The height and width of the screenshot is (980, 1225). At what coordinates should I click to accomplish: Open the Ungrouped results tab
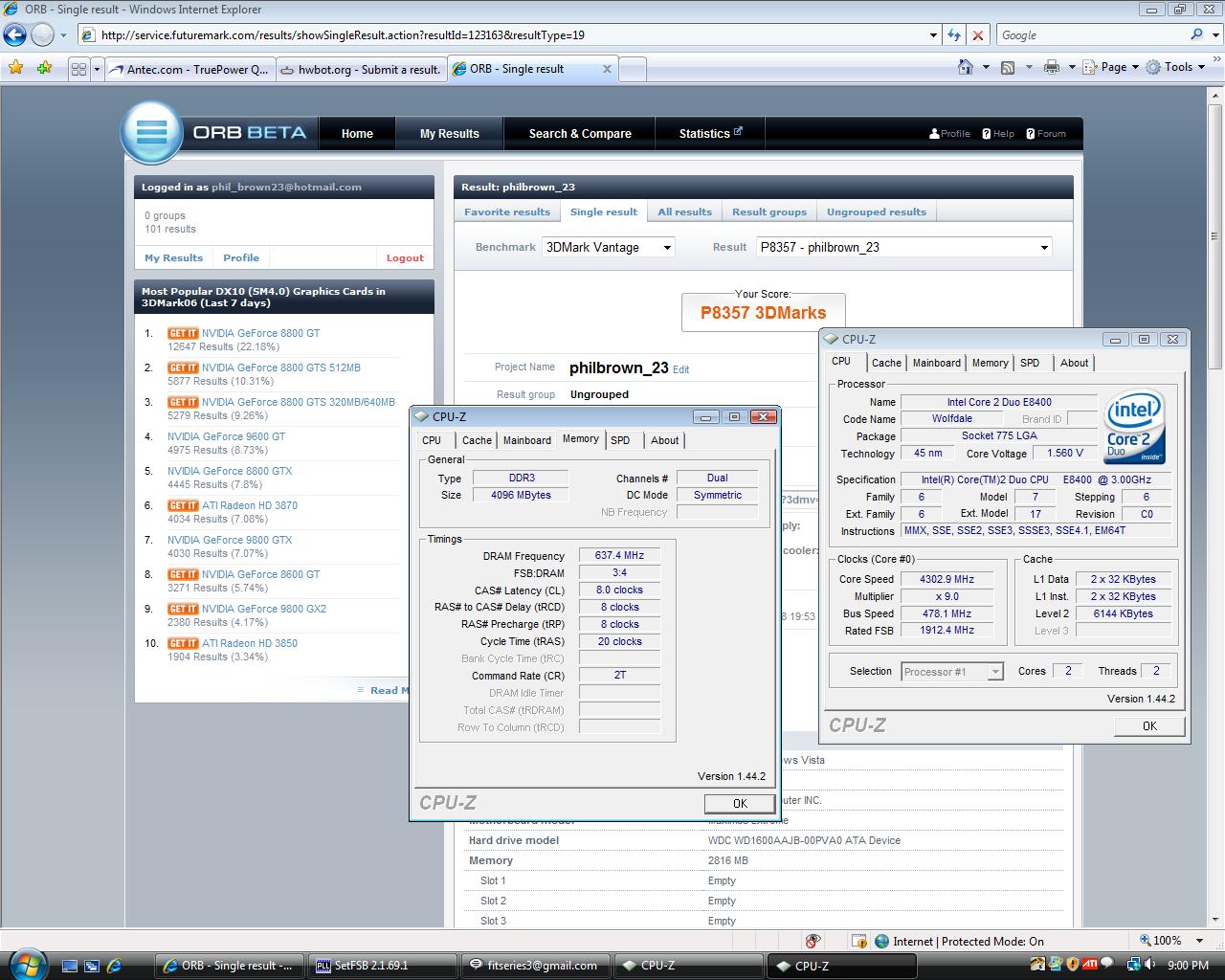click(x=877, y=212)
